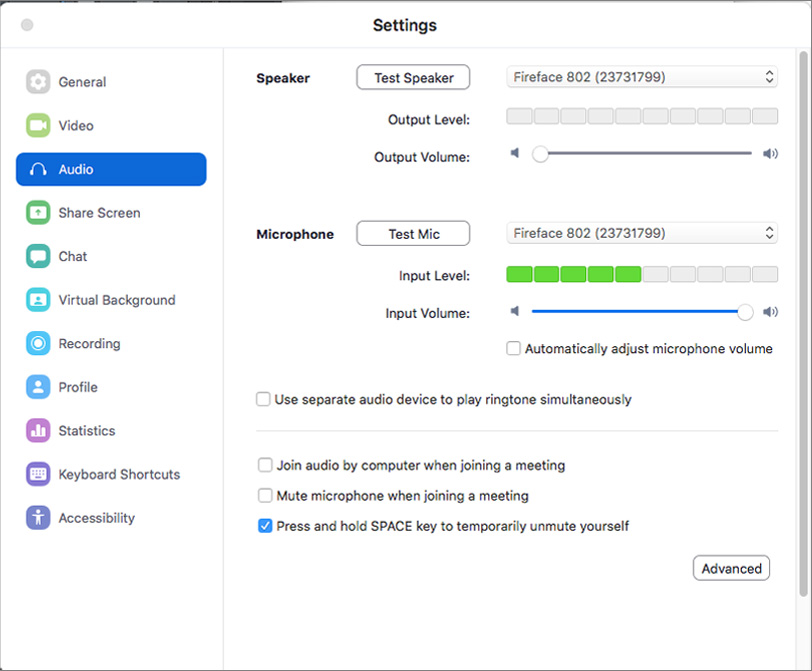The height and width of the screenshot is (671, 812).
Task: Check Mute microphone when joining a meeting
Action: click(265, 495)
